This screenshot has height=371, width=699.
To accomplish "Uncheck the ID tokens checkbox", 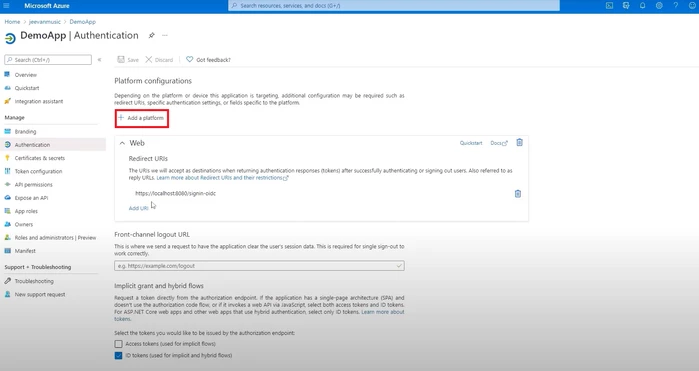I will click(x=118, y=355).
